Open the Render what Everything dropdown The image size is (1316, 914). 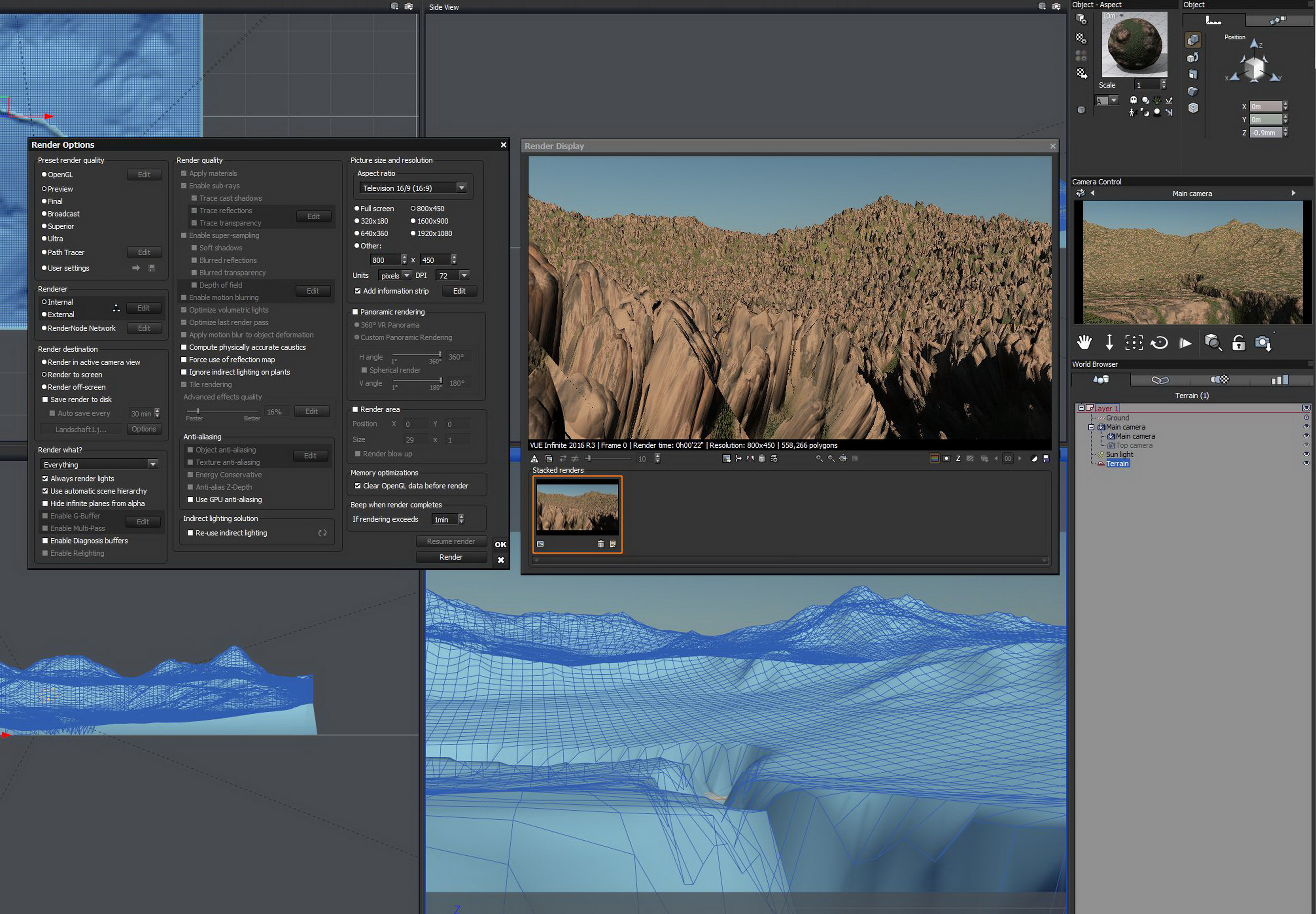point(152,465)
